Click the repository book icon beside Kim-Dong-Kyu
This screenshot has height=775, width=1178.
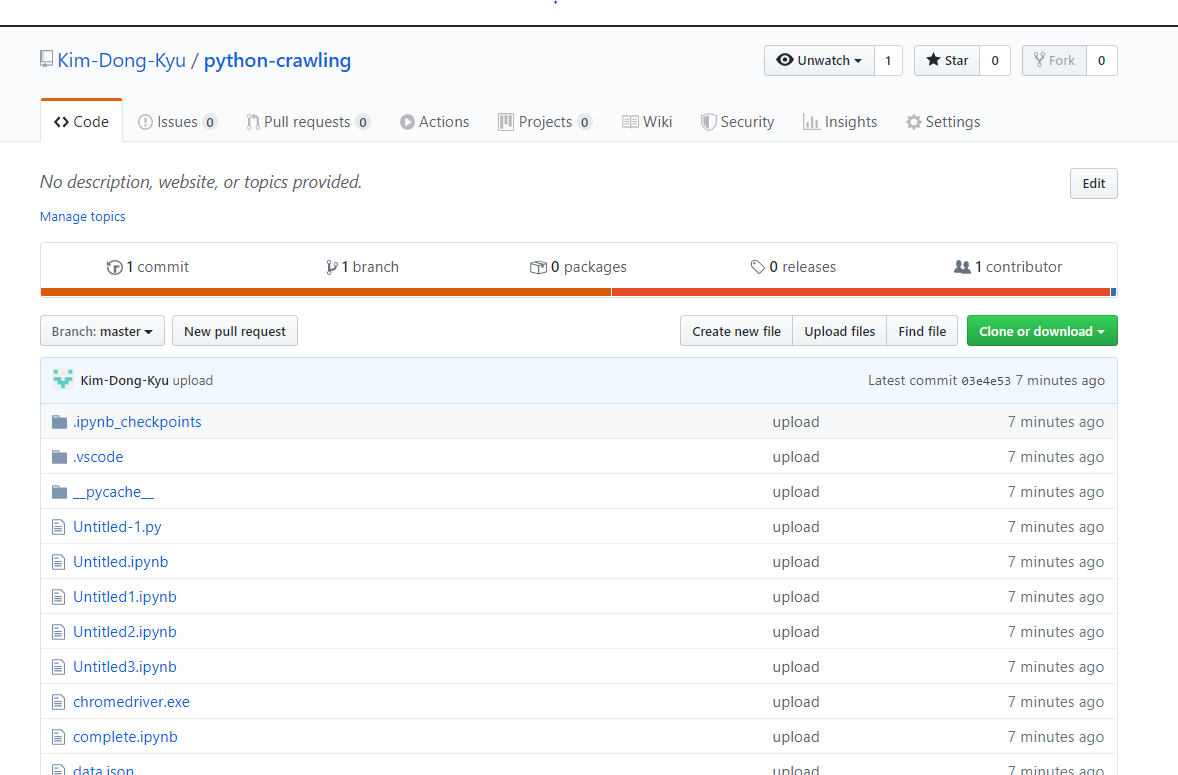pyautogui.click(x=47, y=59)
